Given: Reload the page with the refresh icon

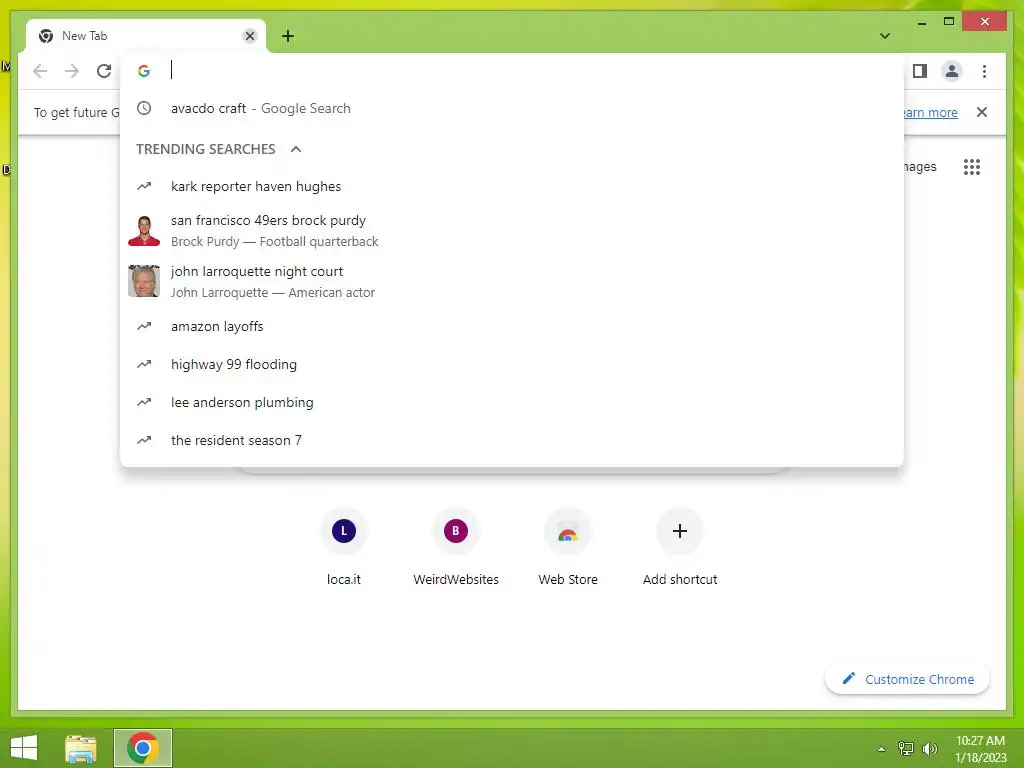Looking at the screenshot, I should click(104, 71).
